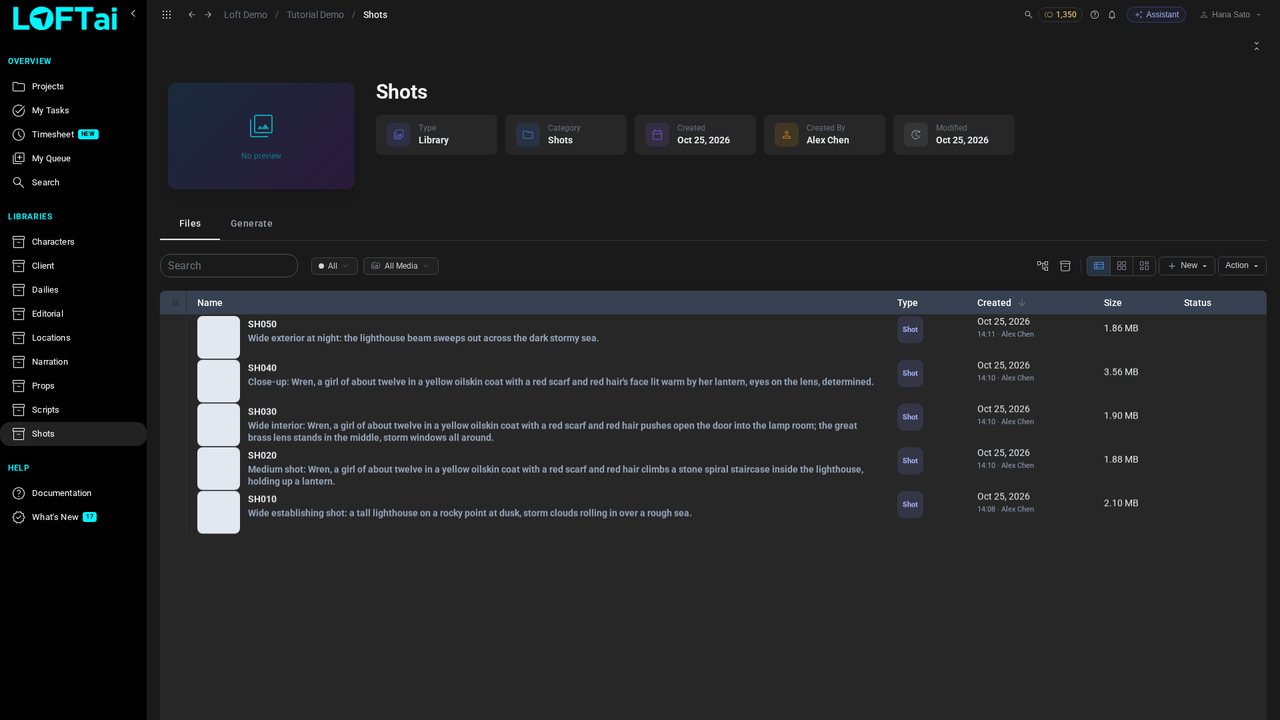This screenshot has width=1280, height=720.
Task: Open the help question mark icon
Action: pos(1094,15)
